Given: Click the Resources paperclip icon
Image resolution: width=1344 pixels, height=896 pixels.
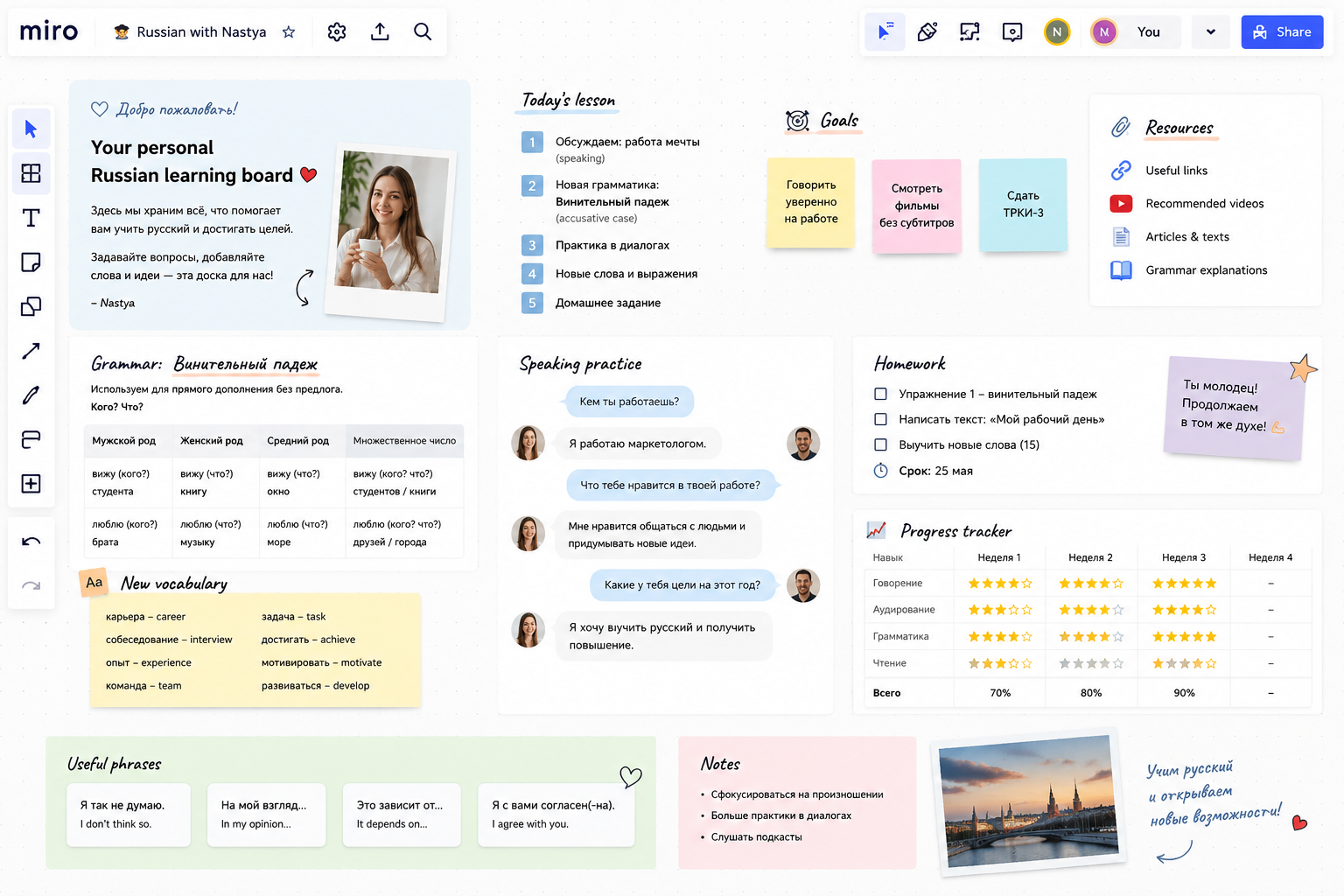Looking at the screenshot, I should pyautogui.click(x=1121, y=128).
